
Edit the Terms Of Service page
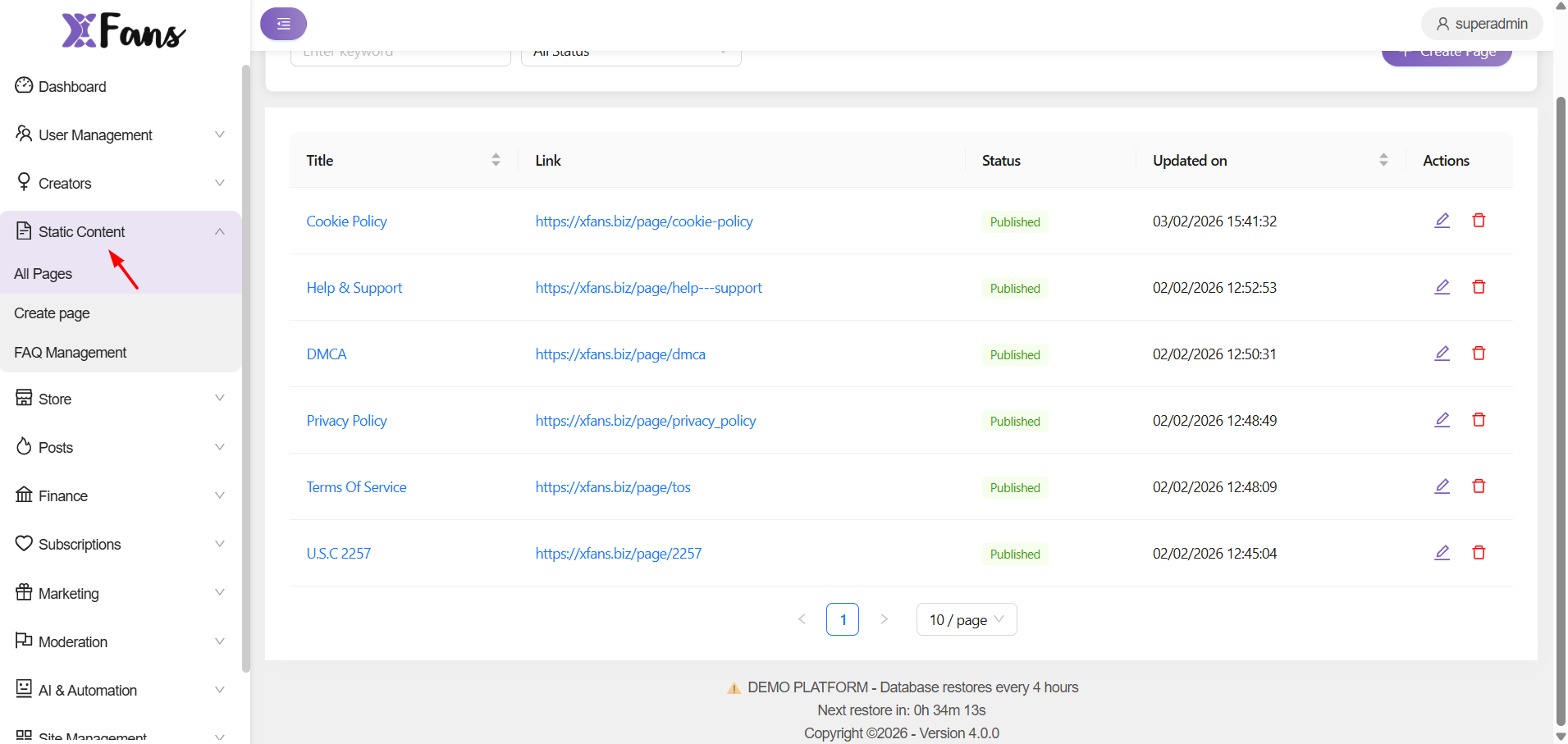[x=1442, y=486]
